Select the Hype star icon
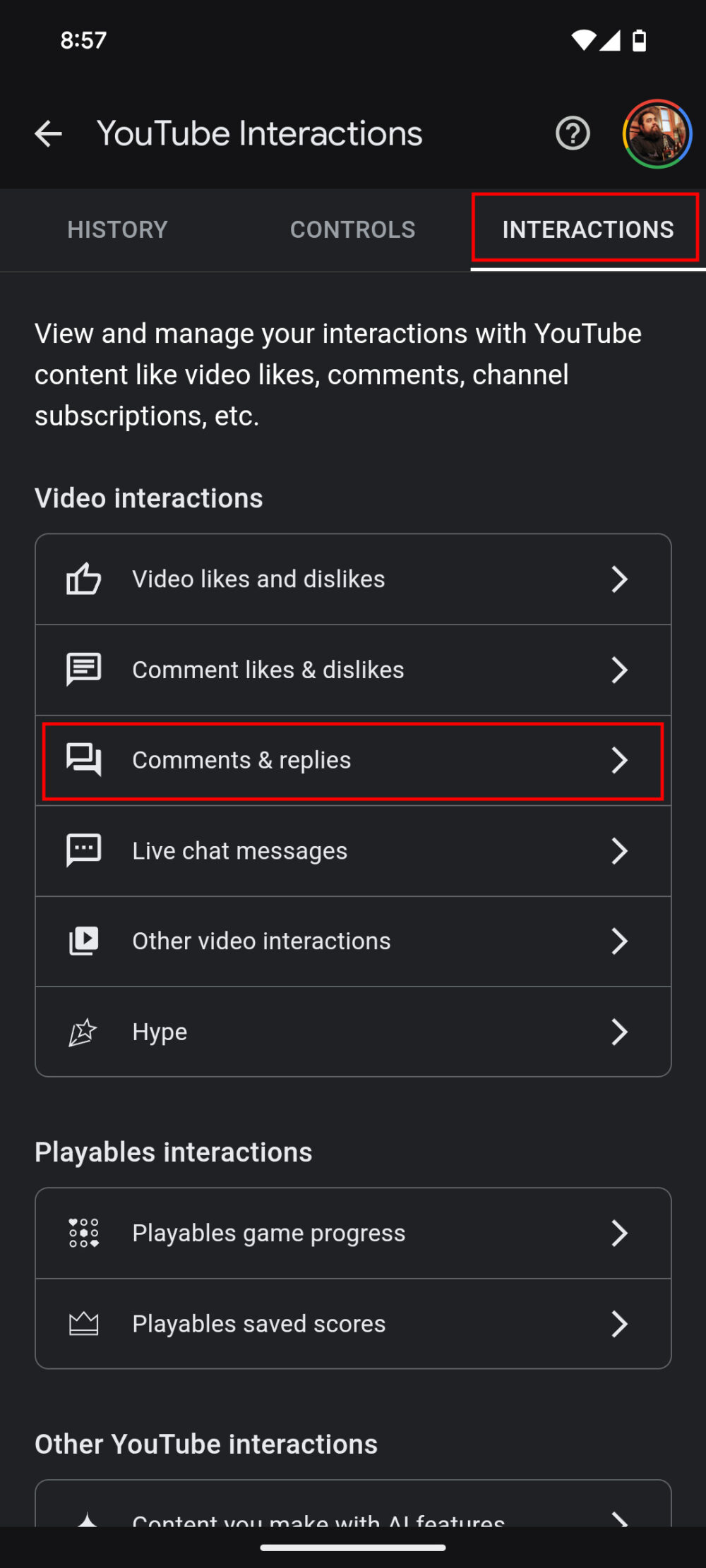The width and height of the screenshot is (706, 1568). pos(83,1032)
